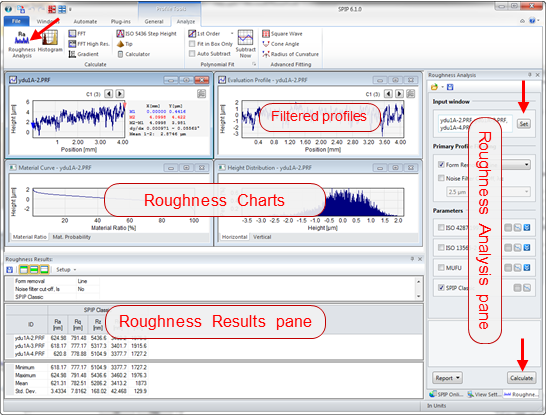547x415 pixels.
Task: Click Subtract Now in Polynomial Fit
Action: click(245, 44)
